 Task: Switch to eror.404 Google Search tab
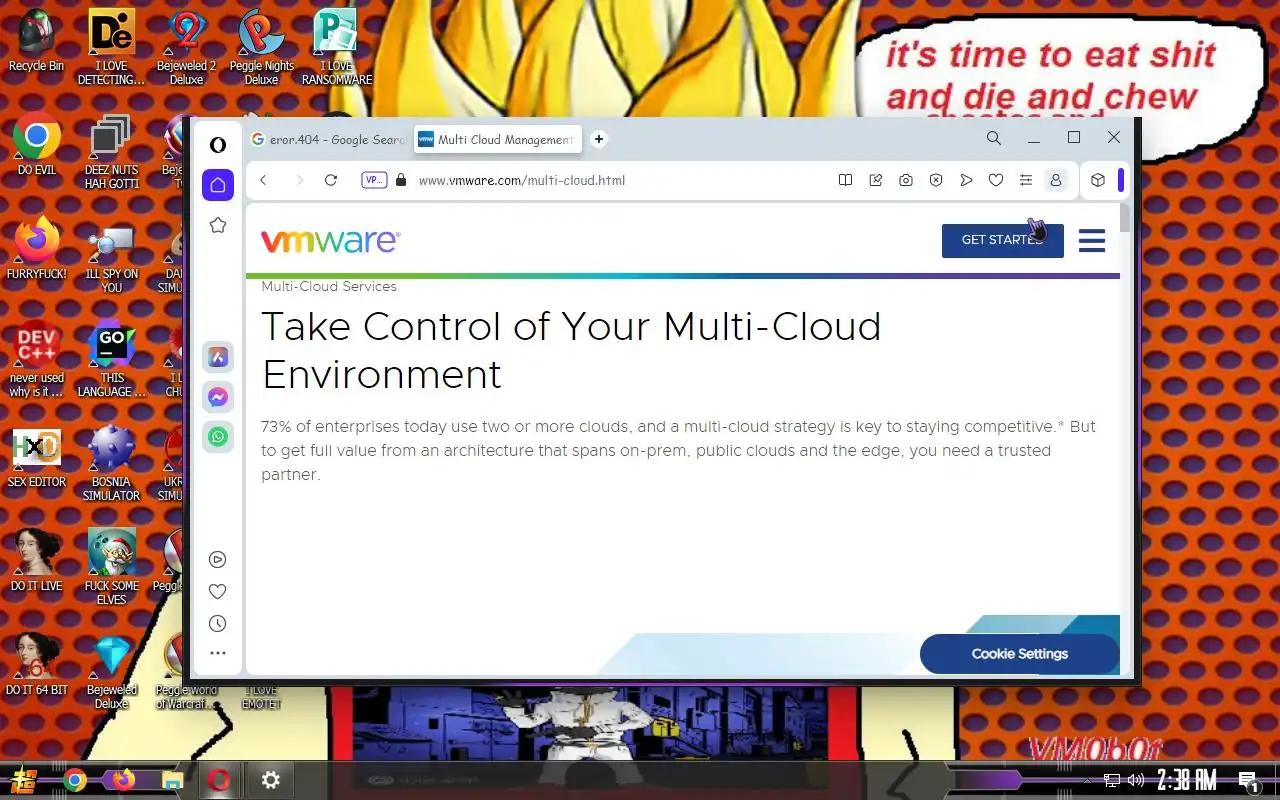coord(328,139)
